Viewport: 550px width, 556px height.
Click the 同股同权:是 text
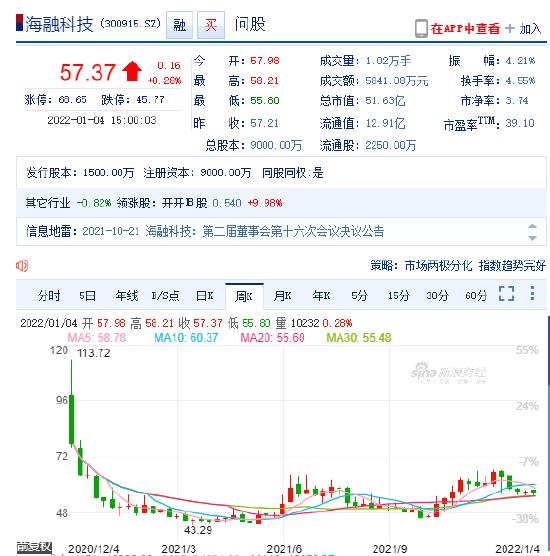[293, 173]
